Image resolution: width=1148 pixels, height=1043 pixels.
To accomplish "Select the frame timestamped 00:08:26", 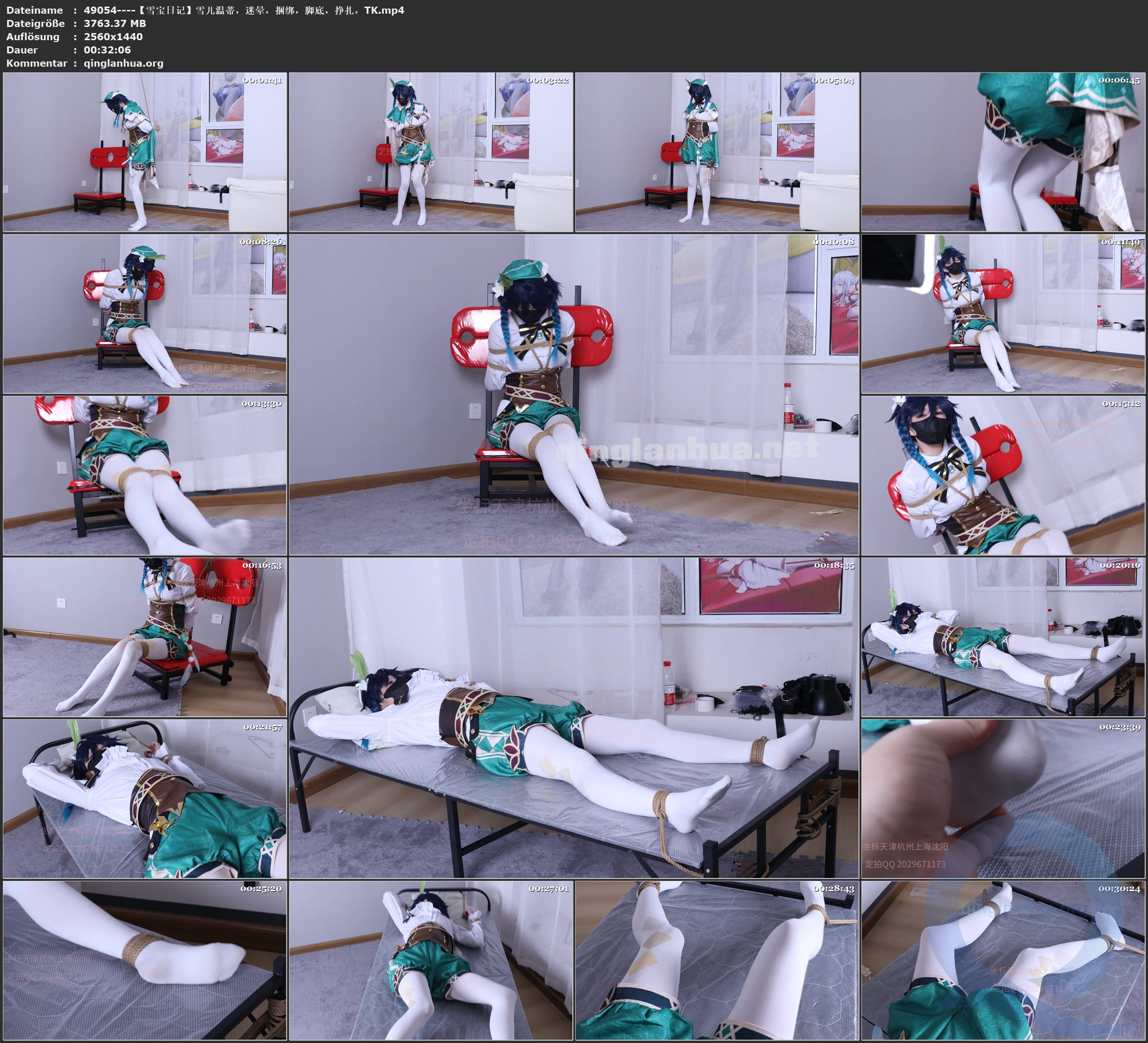I will coord(145,313).
